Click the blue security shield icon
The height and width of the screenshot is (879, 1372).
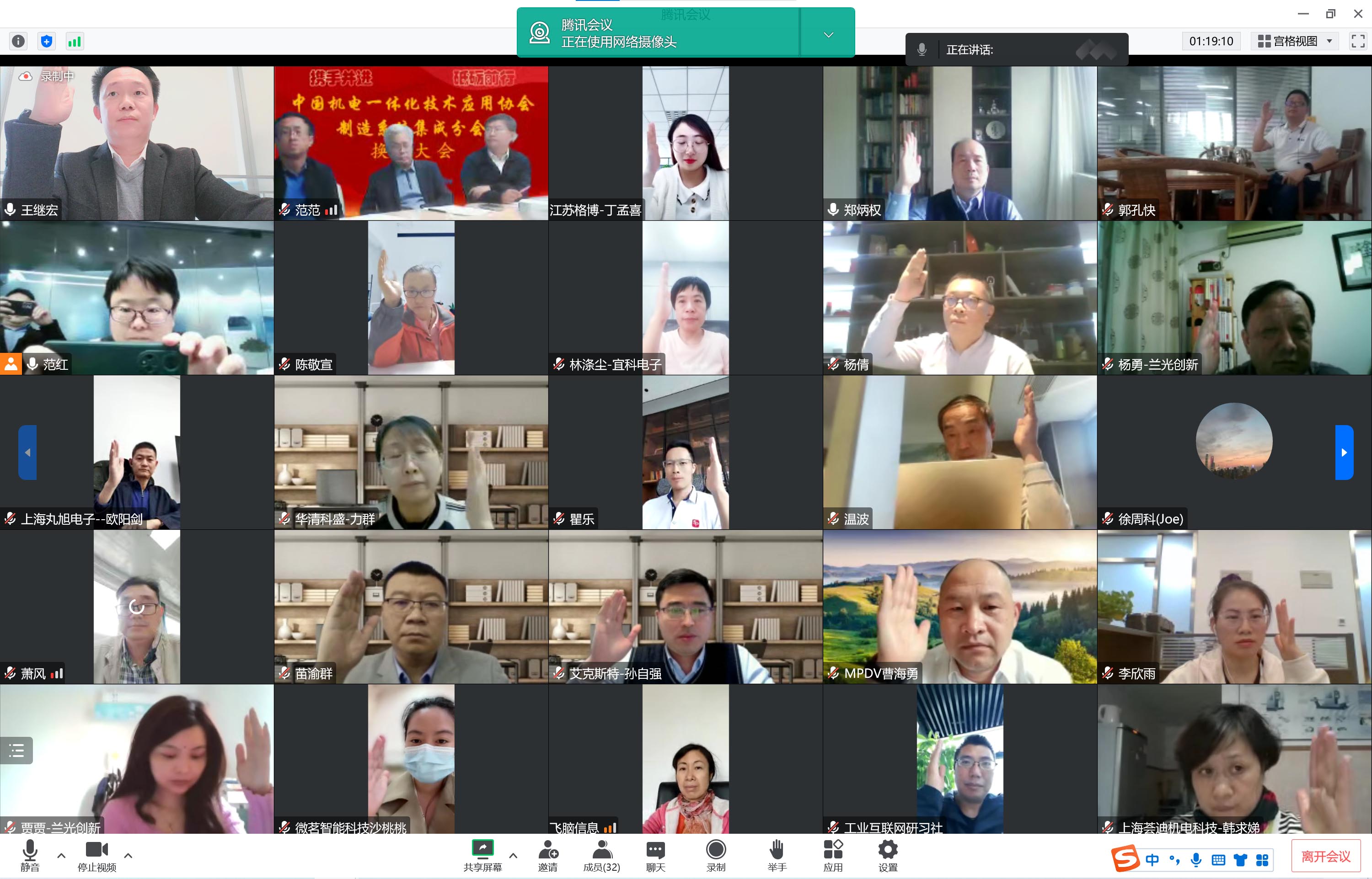[47, 41]
